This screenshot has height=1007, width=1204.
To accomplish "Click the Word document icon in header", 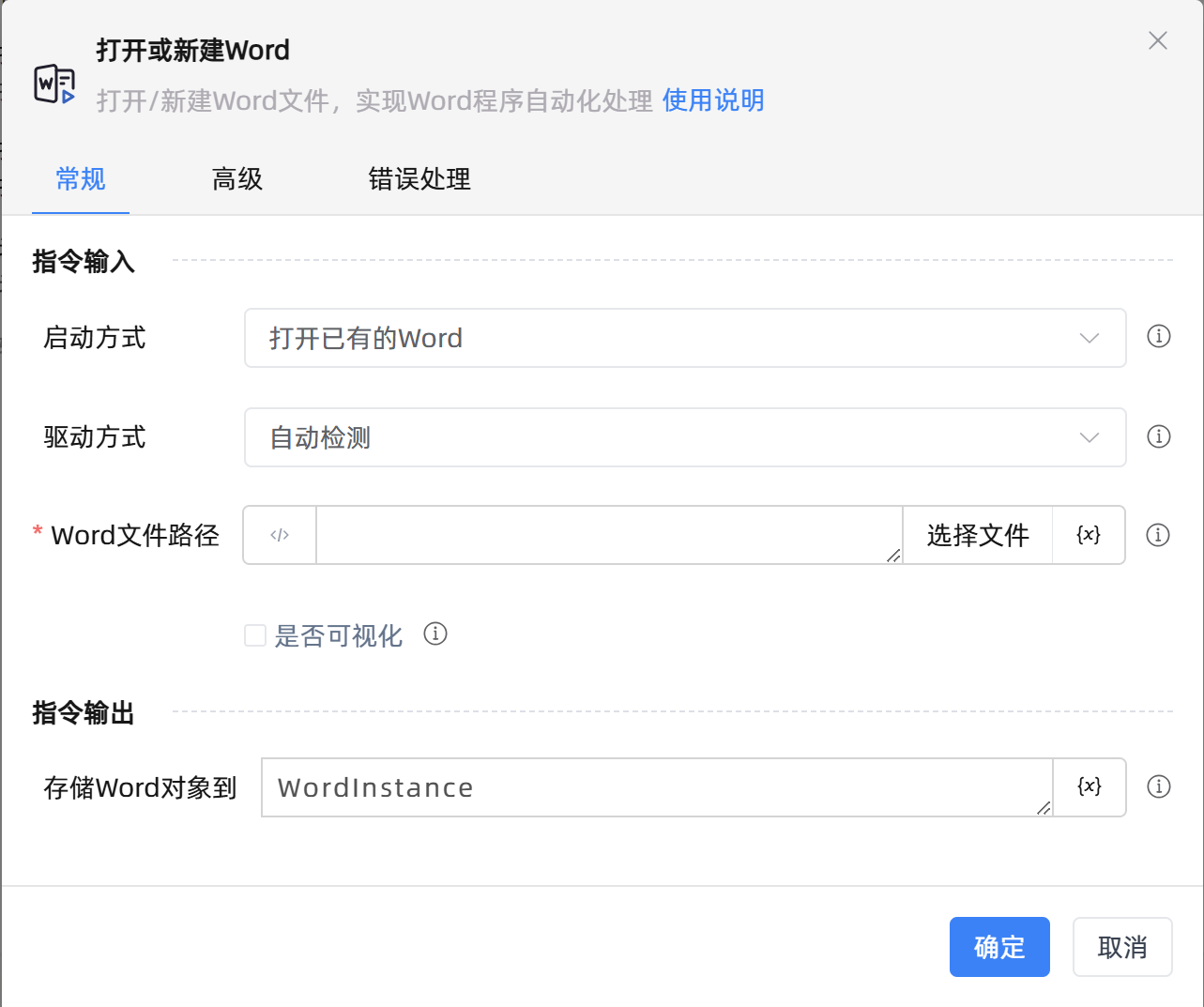I will pyautogui.click(x=54, y=84).
